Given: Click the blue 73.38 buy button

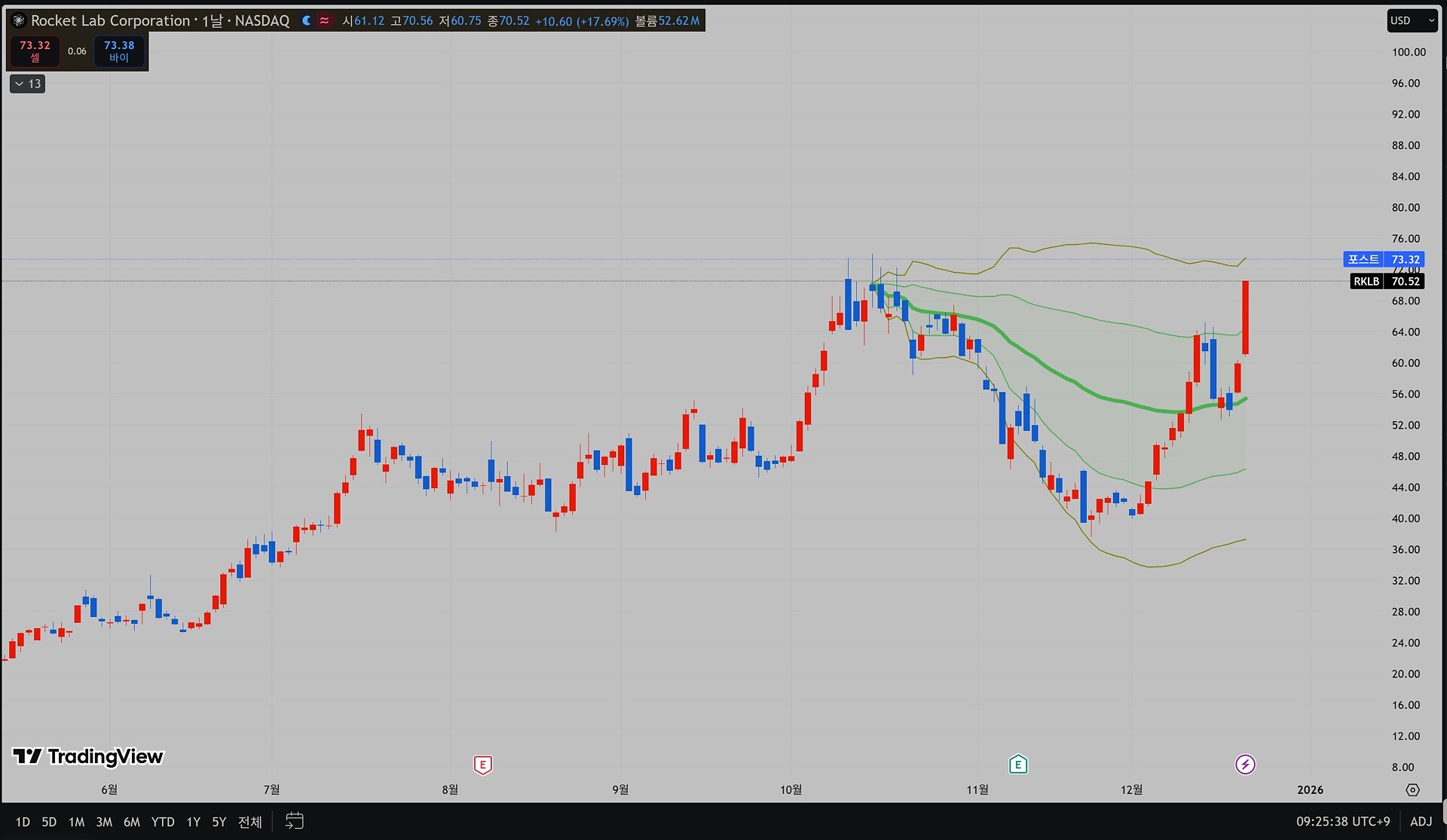Looking at the screenshot, I should 119,50.
